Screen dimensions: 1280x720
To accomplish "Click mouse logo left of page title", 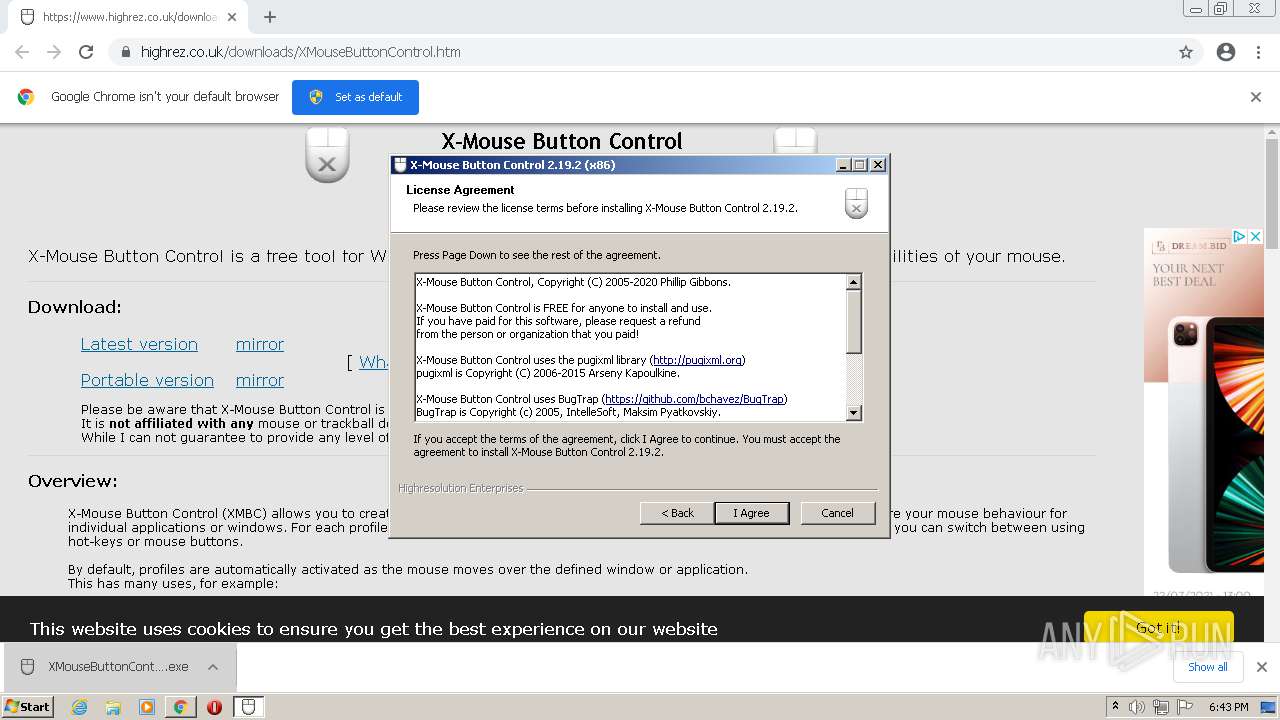I will pos(327,155).
